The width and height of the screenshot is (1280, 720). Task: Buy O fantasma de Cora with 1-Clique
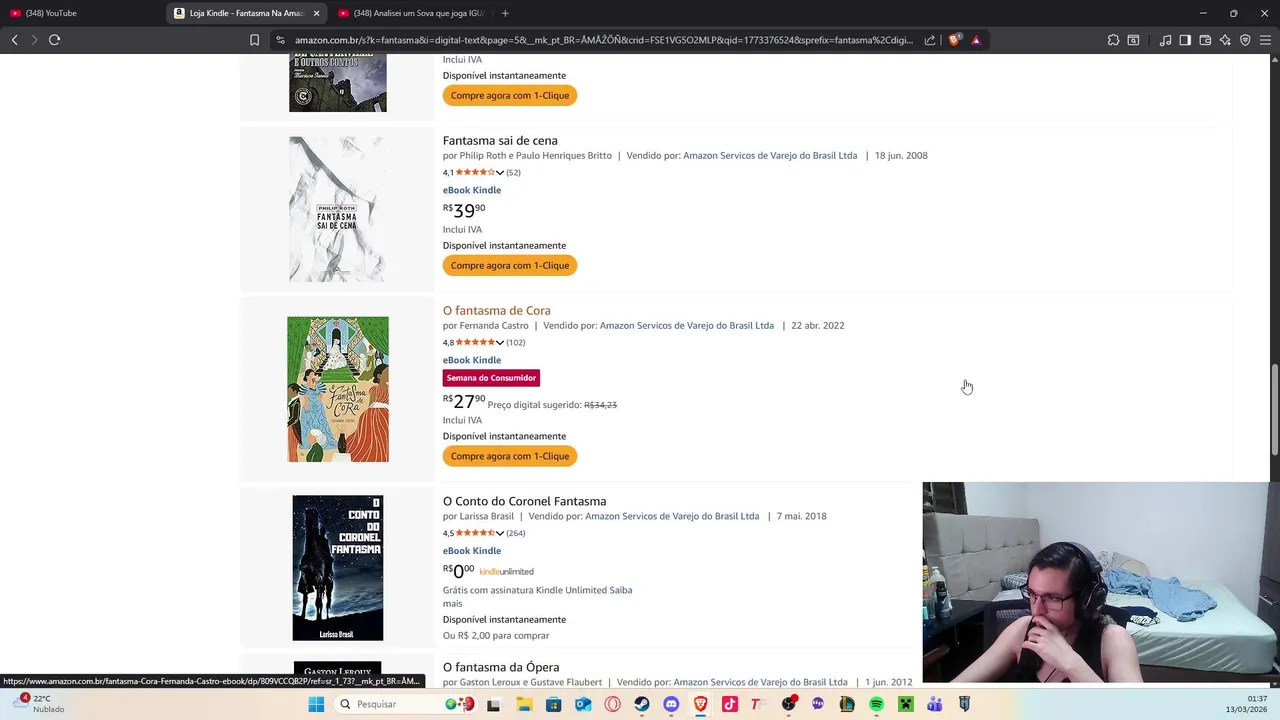pos(510,456)
